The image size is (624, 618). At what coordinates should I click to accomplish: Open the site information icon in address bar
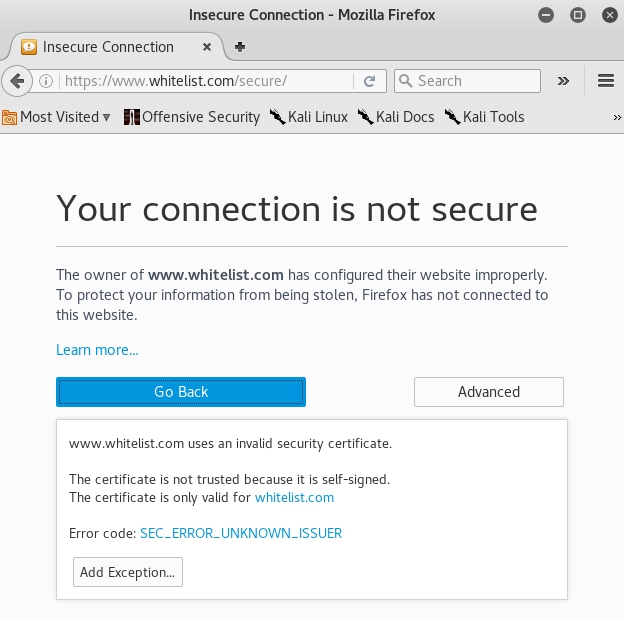tap(46, 81)
